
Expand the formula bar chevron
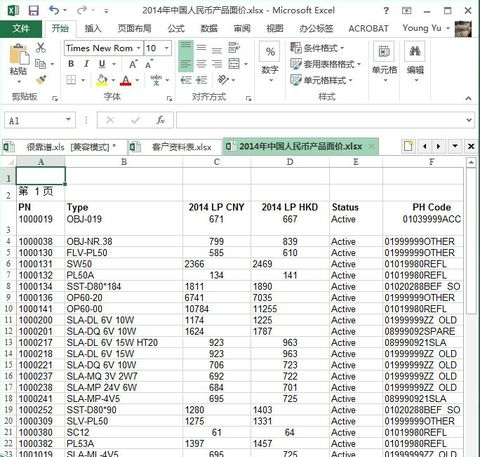[x=469, y=120]
